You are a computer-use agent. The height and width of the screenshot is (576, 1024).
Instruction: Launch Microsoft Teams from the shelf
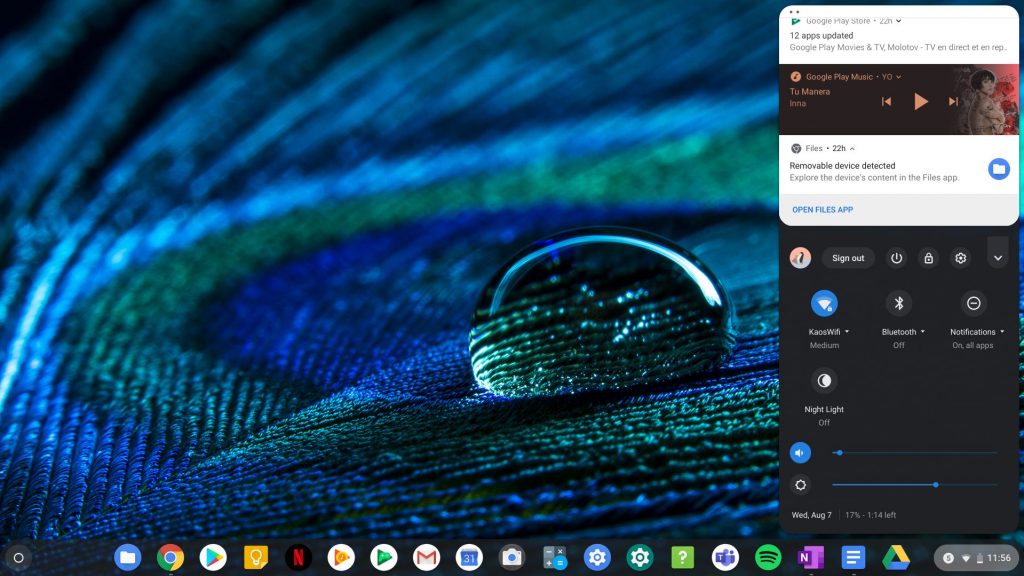725,558
